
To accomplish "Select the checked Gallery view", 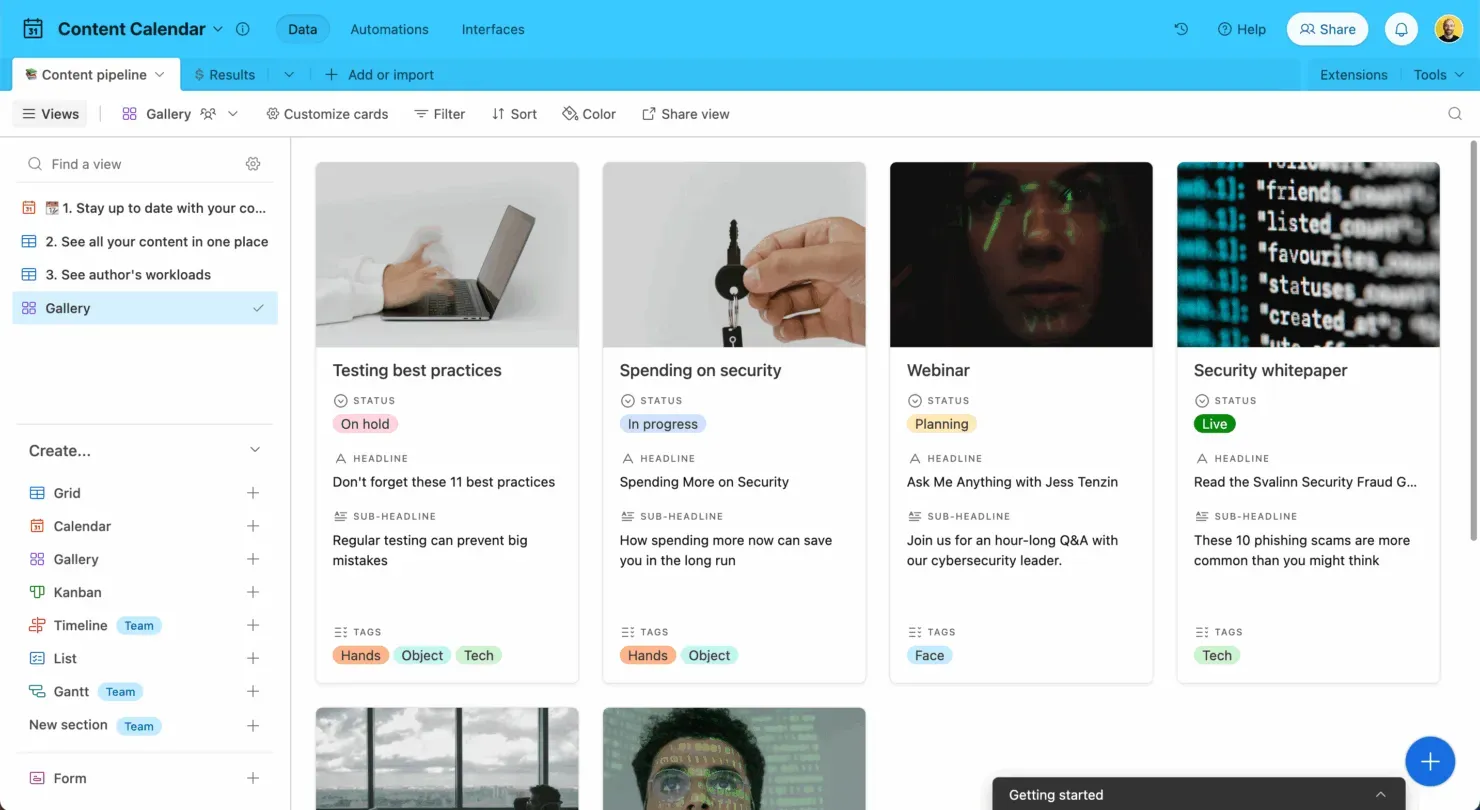I will 144,308.
